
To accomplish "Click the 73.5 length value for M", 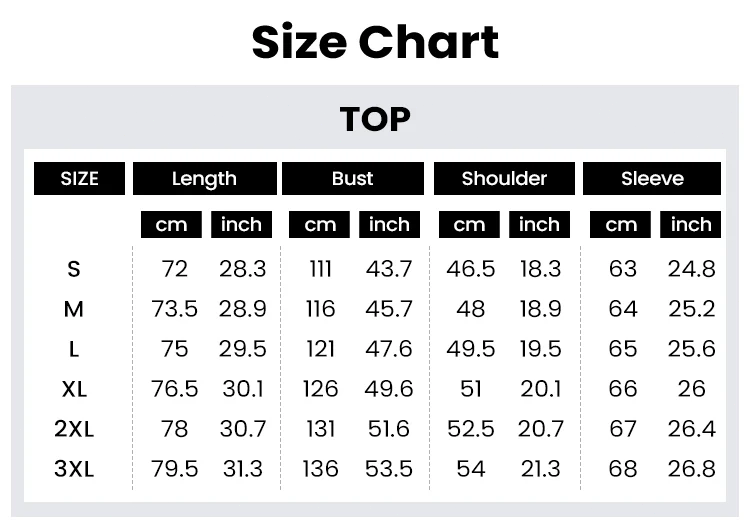I will coord(174,309).
